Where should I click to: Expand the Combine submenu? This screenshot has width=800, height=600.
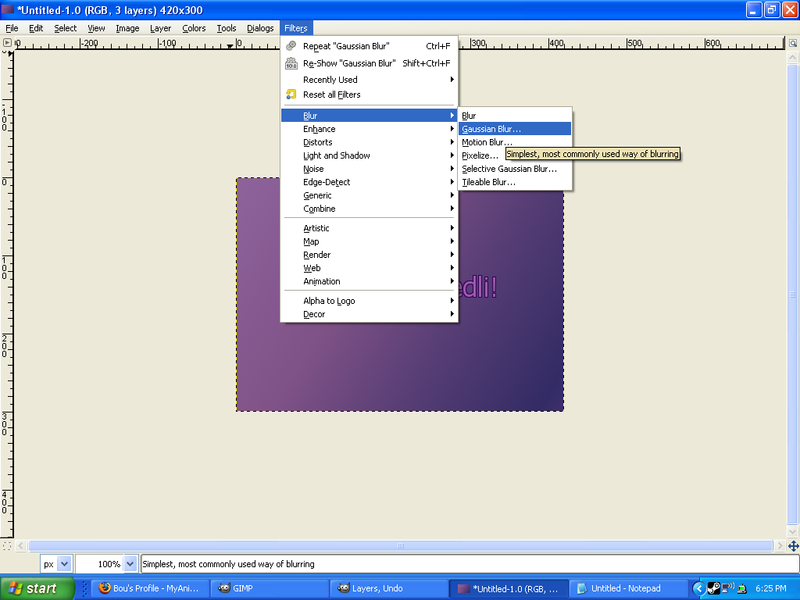pyautogui.click(x=369, y=209)
